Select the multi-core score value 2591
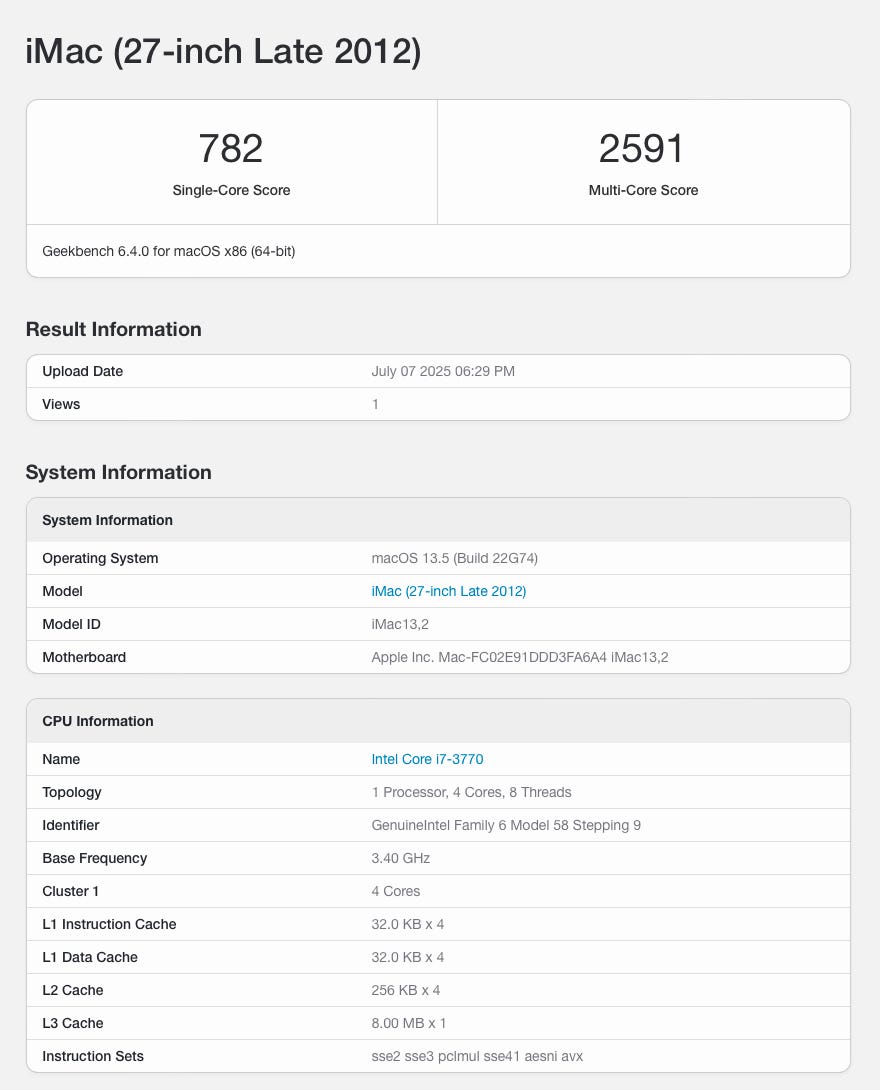 [x=642, y=148]
